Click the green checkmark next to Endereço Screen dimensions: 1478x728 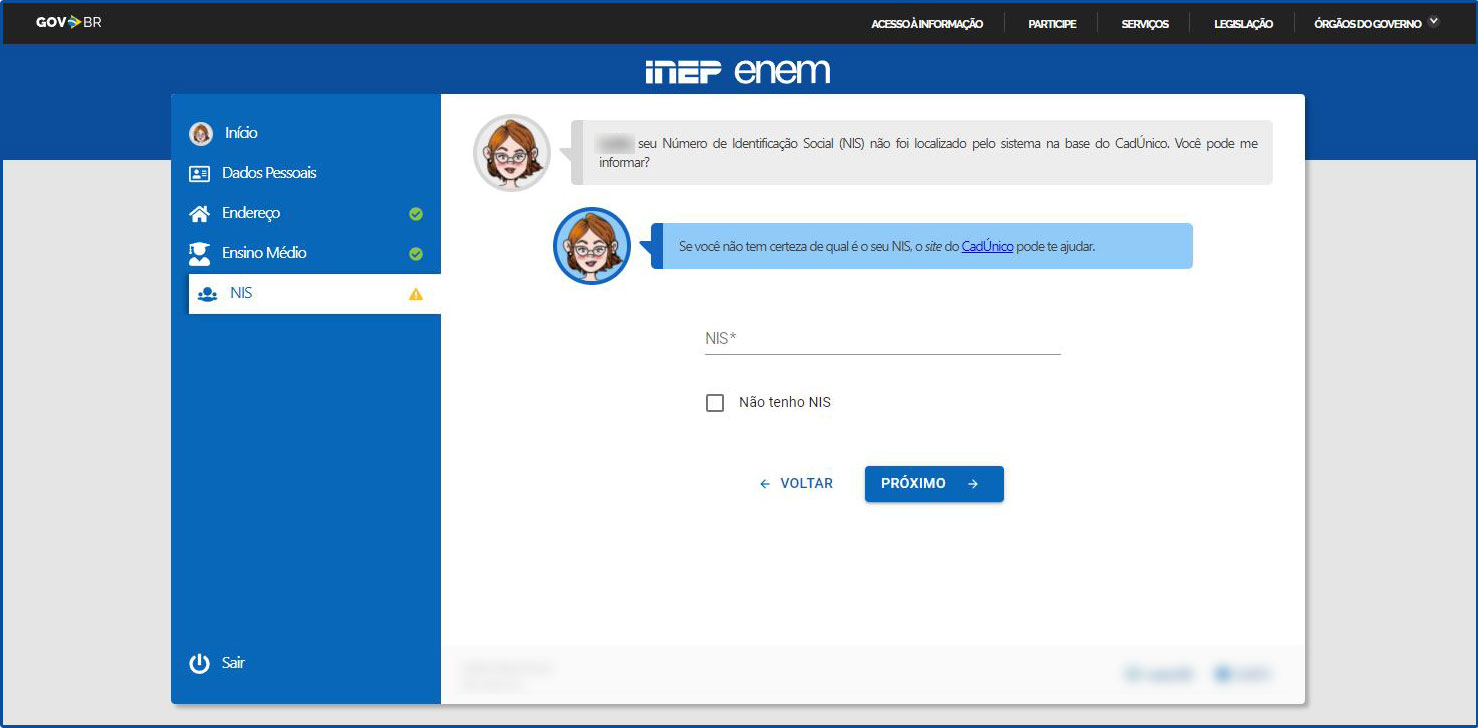pos(416,214)
